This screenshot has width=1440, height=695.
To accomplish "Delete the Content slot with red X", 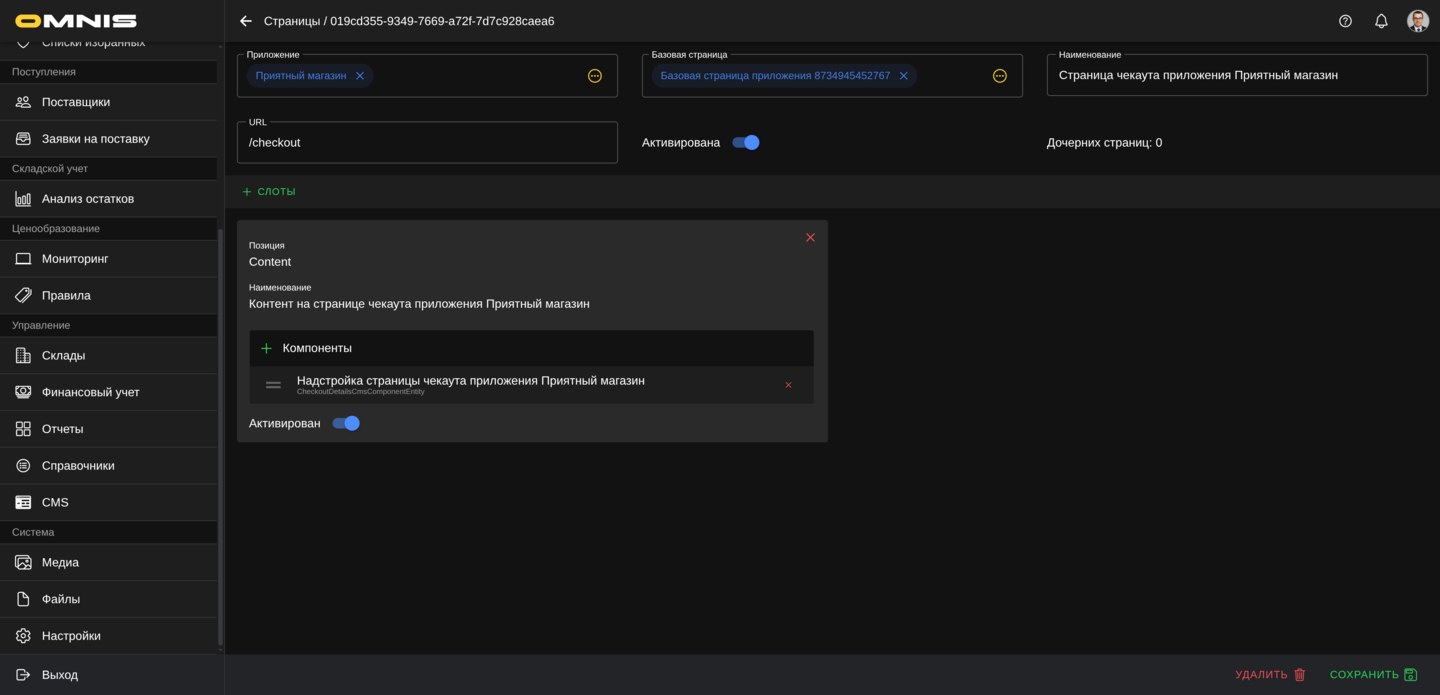I will click(810, 238).
